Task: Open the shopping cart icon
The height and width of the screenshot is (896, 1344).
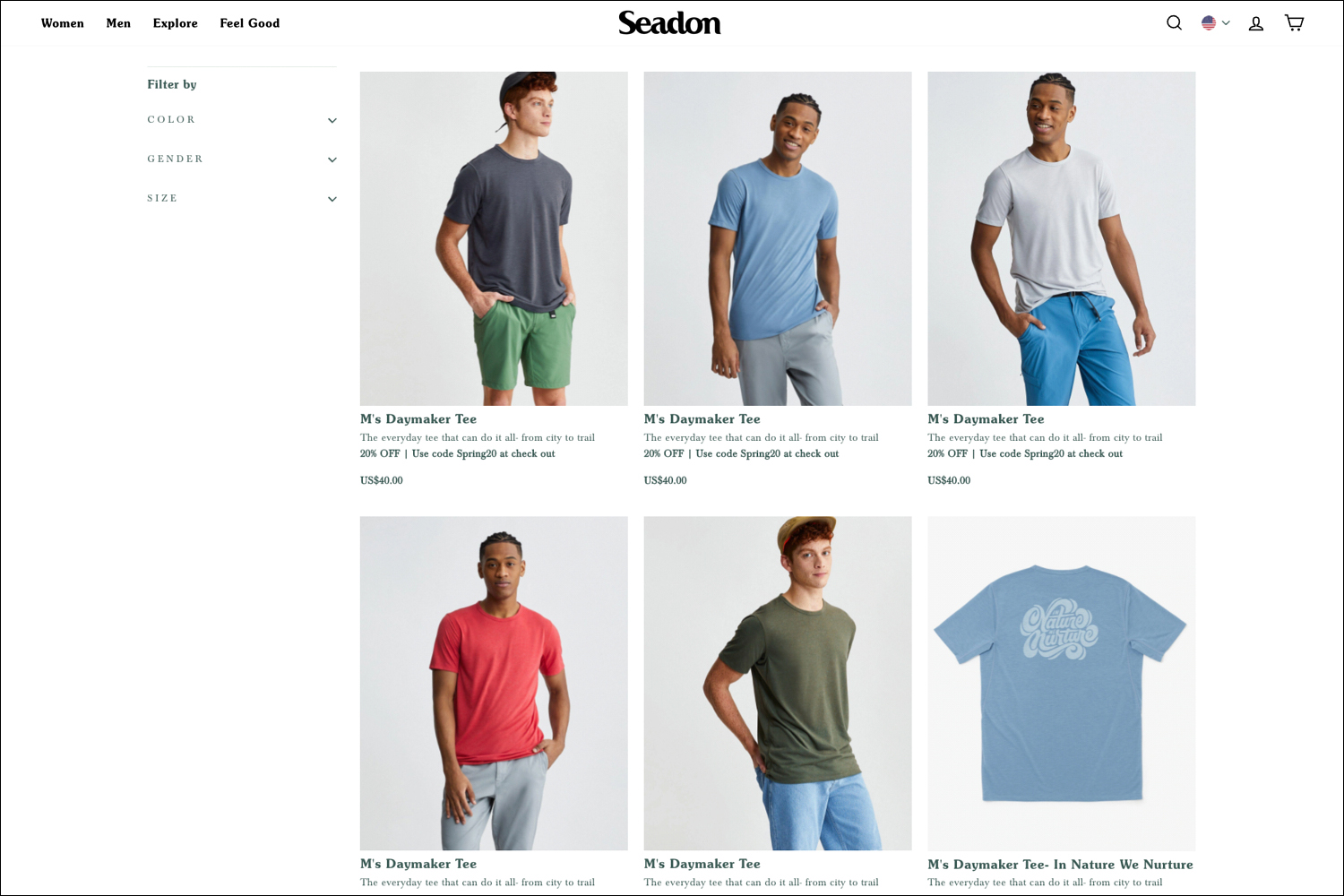Action: [1294, 23]
